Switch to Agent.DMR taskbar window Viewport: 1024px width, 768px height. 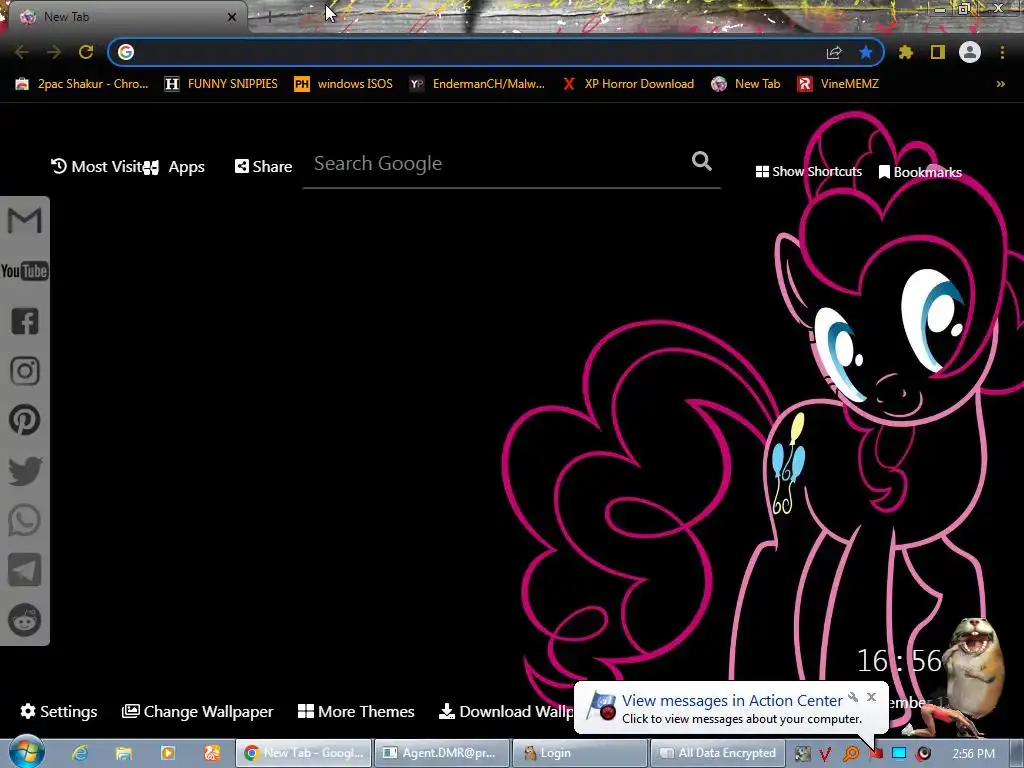[441, 753]
